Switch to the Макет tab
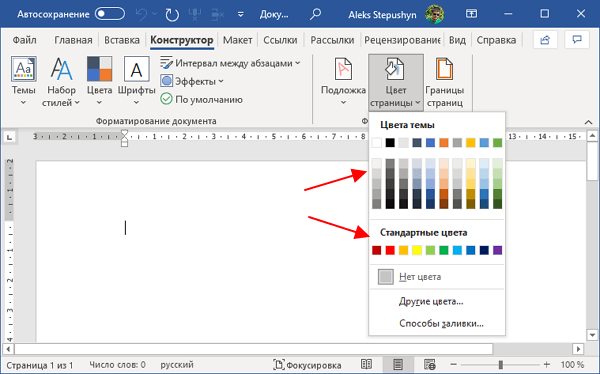This screenshot has width=600, height=374. tap(238, 40)
